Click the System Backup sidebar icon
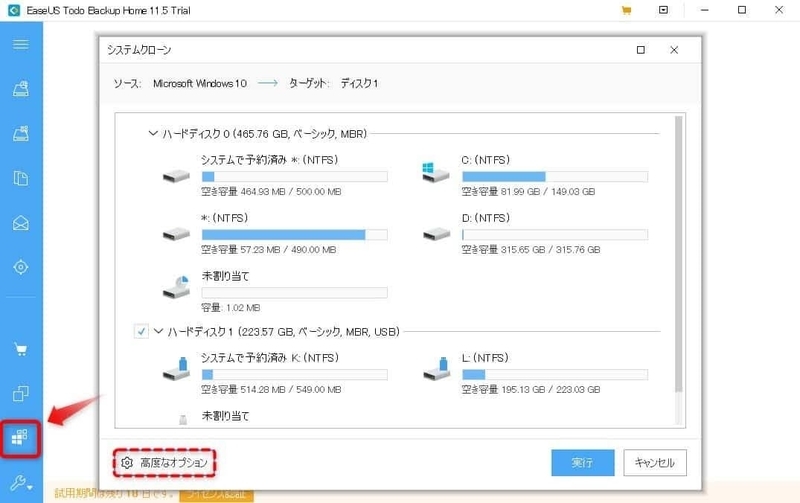This screenshot has height=503, width=800. pyautogui.click(x=21, y=134)
